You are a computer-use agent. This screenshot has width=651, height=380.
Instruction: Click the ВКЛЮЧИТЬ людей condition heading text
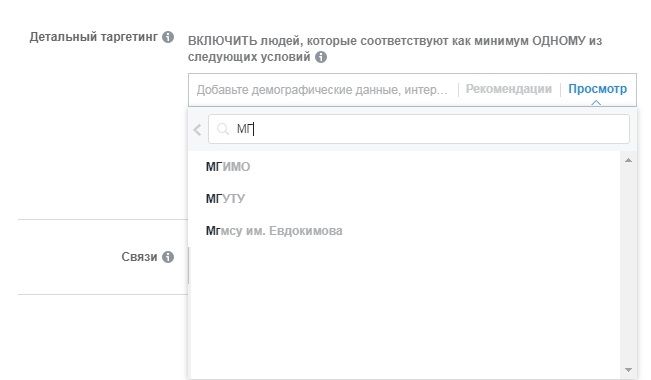[395, 49]
